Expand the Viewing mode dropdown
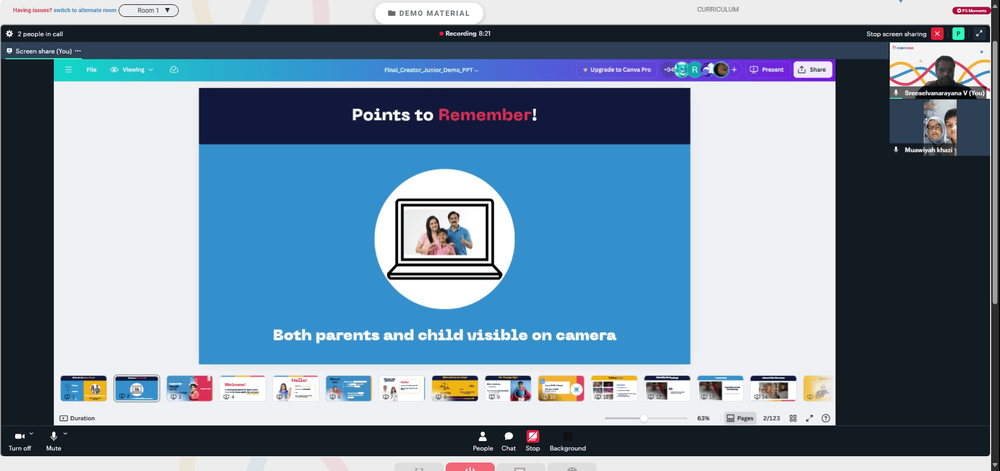This screenshot has height=471, width=1000. coord(132,69)
